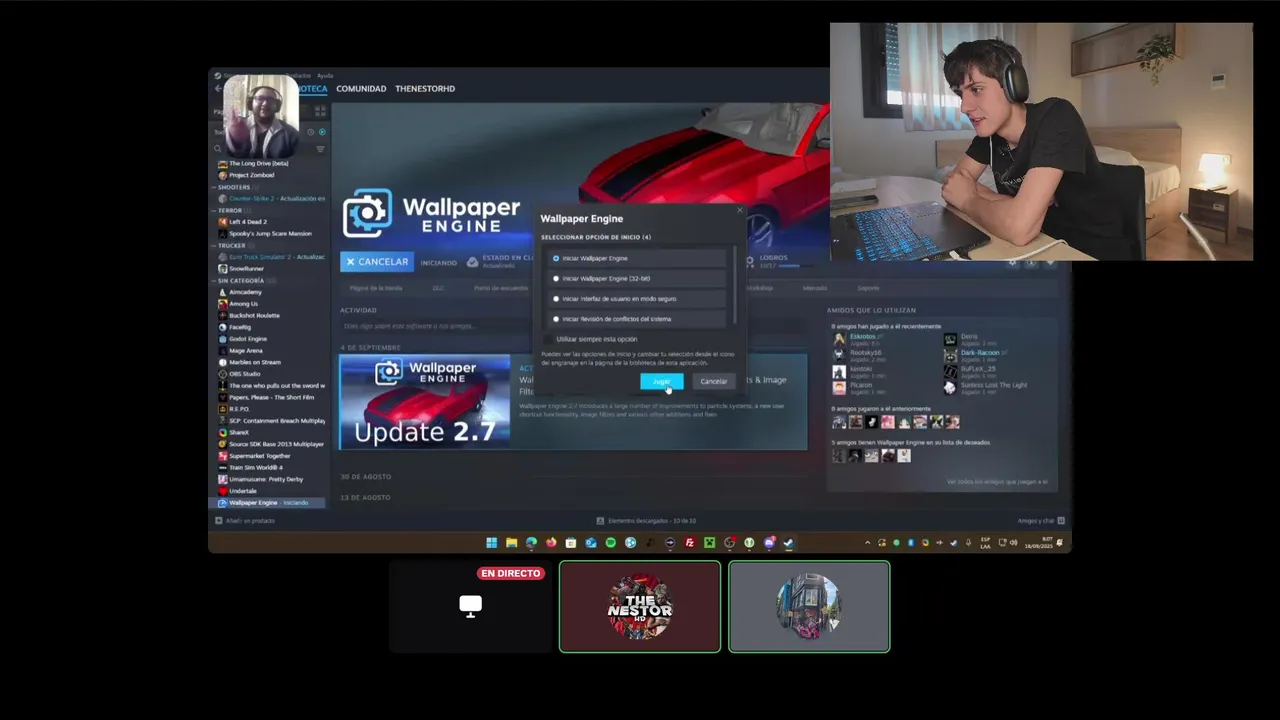
Task: Open FileZilla from the taskbar
Action: coord(689,543)
